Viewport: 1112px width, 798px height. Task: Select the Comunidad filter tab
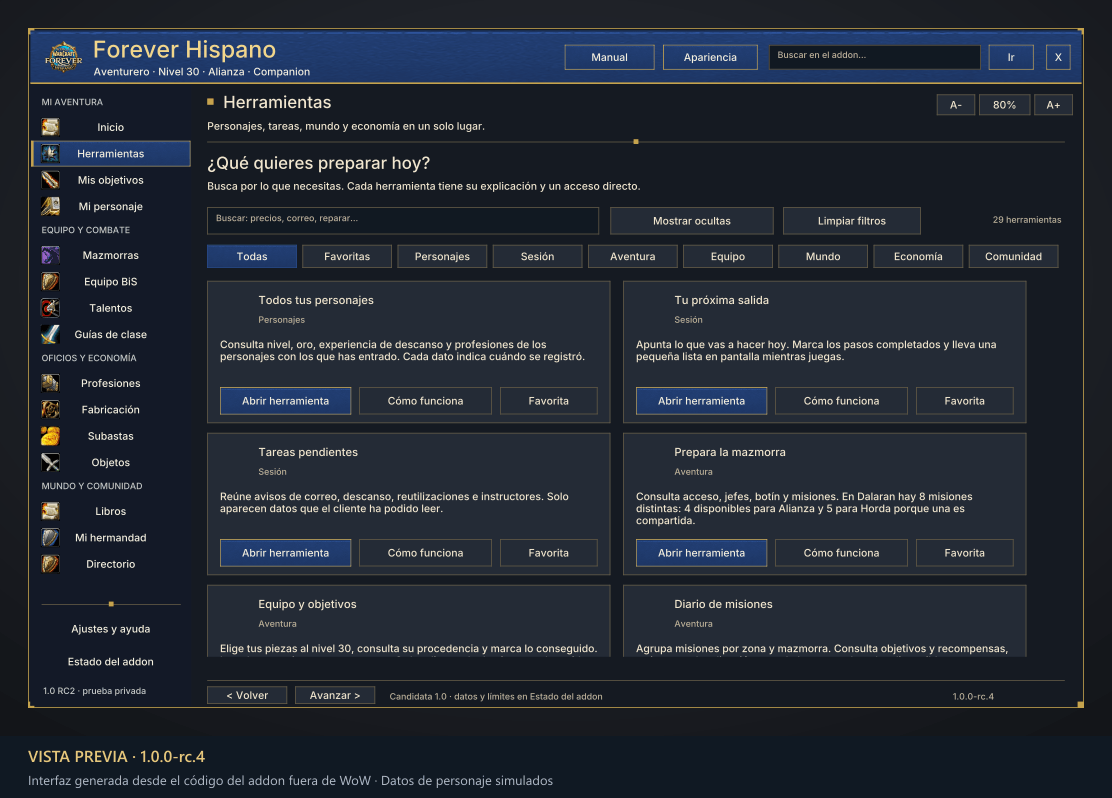(x=1013, y=256)
